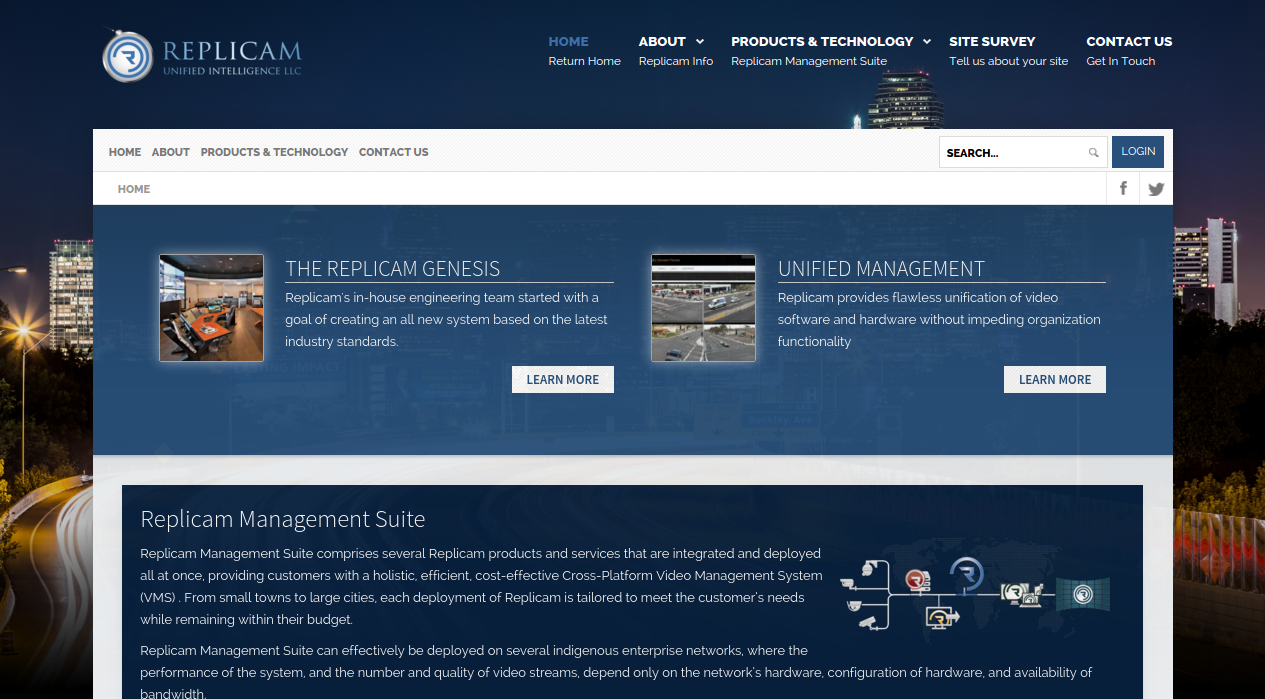
Task: Select CONTACT US in secondary menu bar
Action: coord(393,152)
